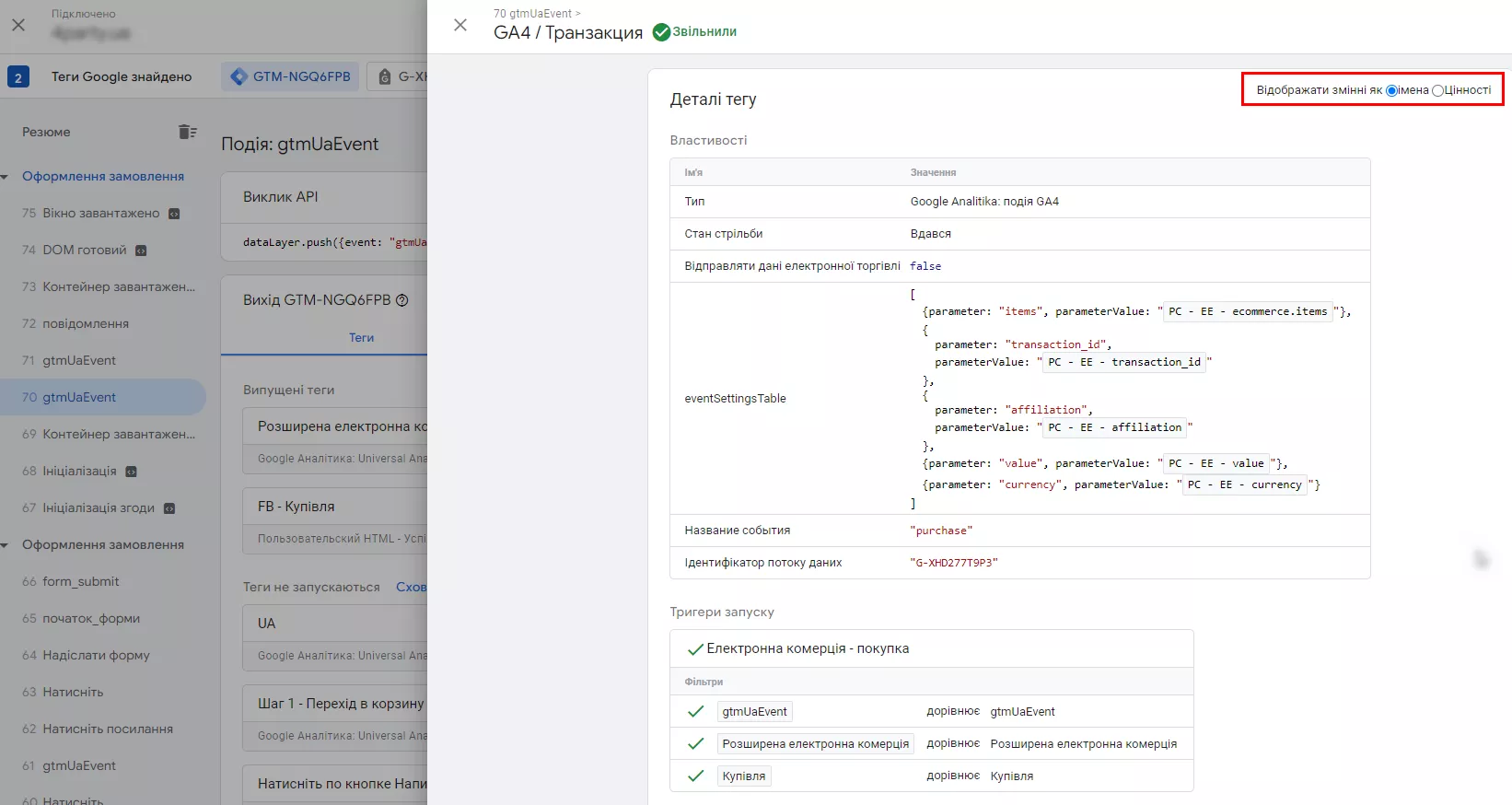1512x805 pixels.
Task: Click the help icon beside Вихід GTM-NGQ6FPB
Action: click(x=401, y=300)
